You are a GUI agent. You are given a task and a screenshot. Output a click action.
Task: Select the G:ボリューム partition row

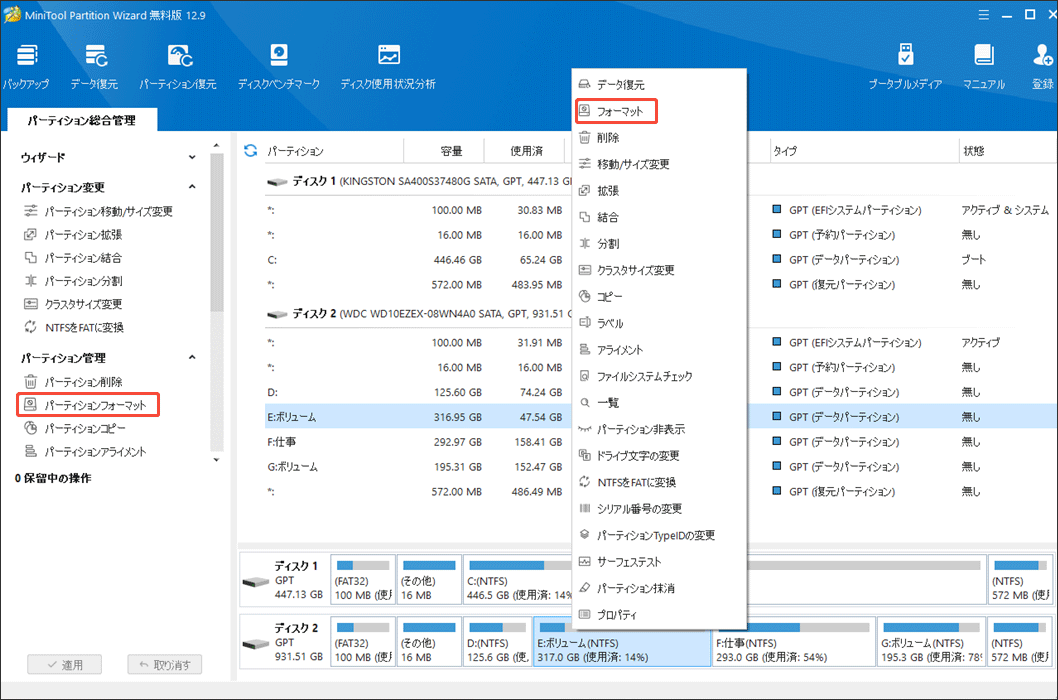[416, 467]
